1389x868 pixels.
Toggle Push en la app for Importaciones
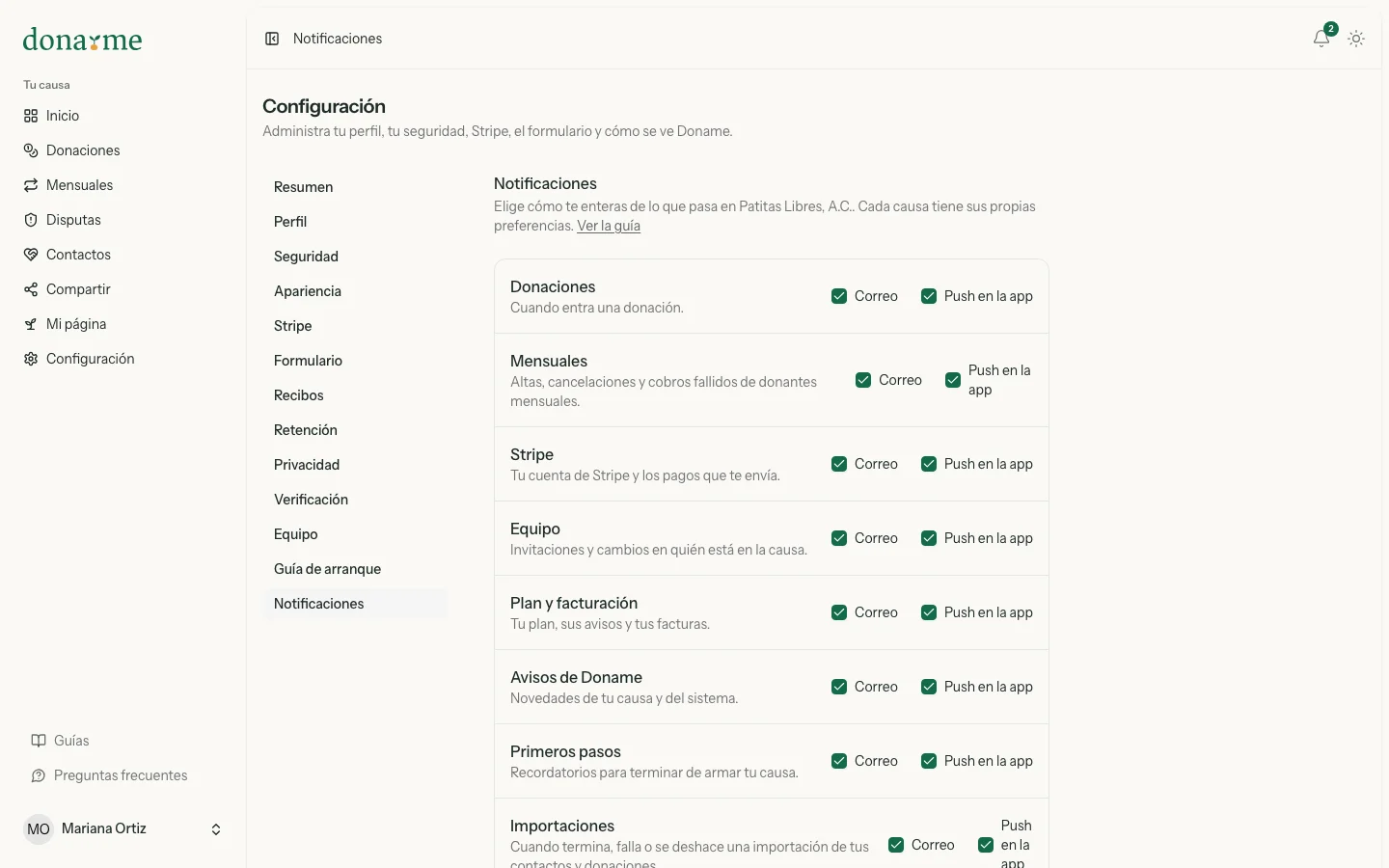986,845
